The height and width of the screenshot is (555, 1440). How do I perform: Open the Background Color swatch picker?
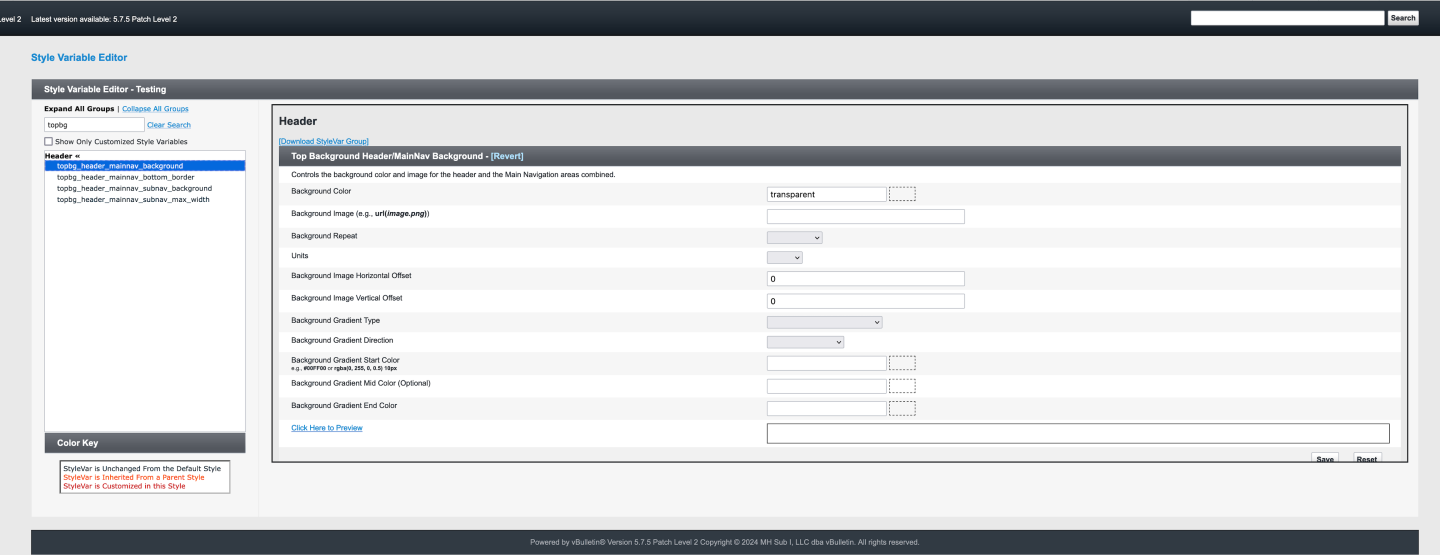click(x=902, y=194)
